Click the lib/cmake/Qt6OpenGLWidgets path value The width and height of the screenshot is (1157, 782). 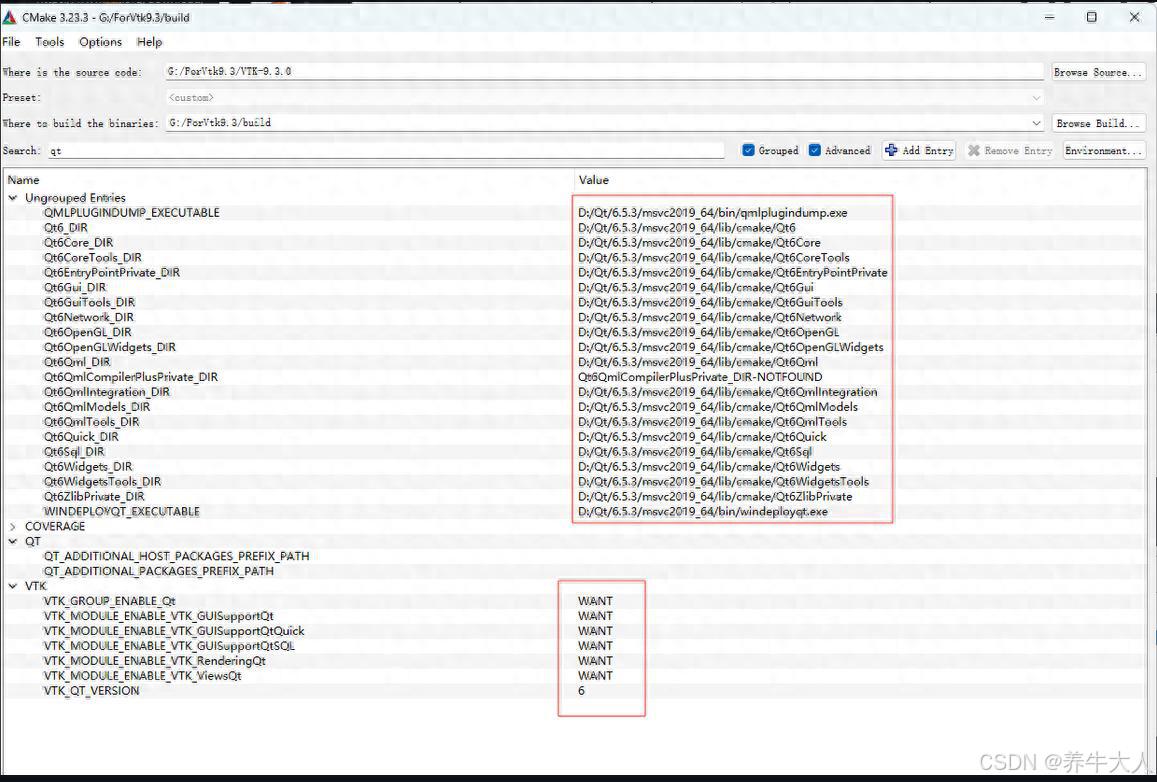pos(731,347)
